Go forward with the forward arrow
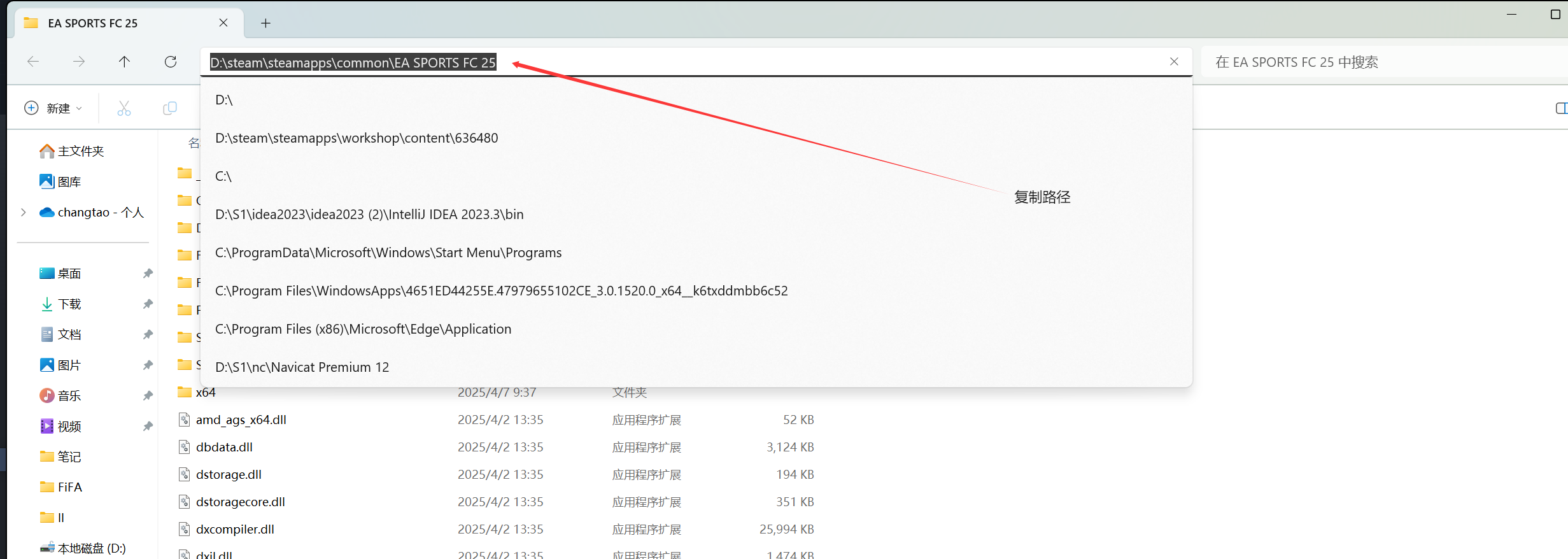 (x=79, y=62)
